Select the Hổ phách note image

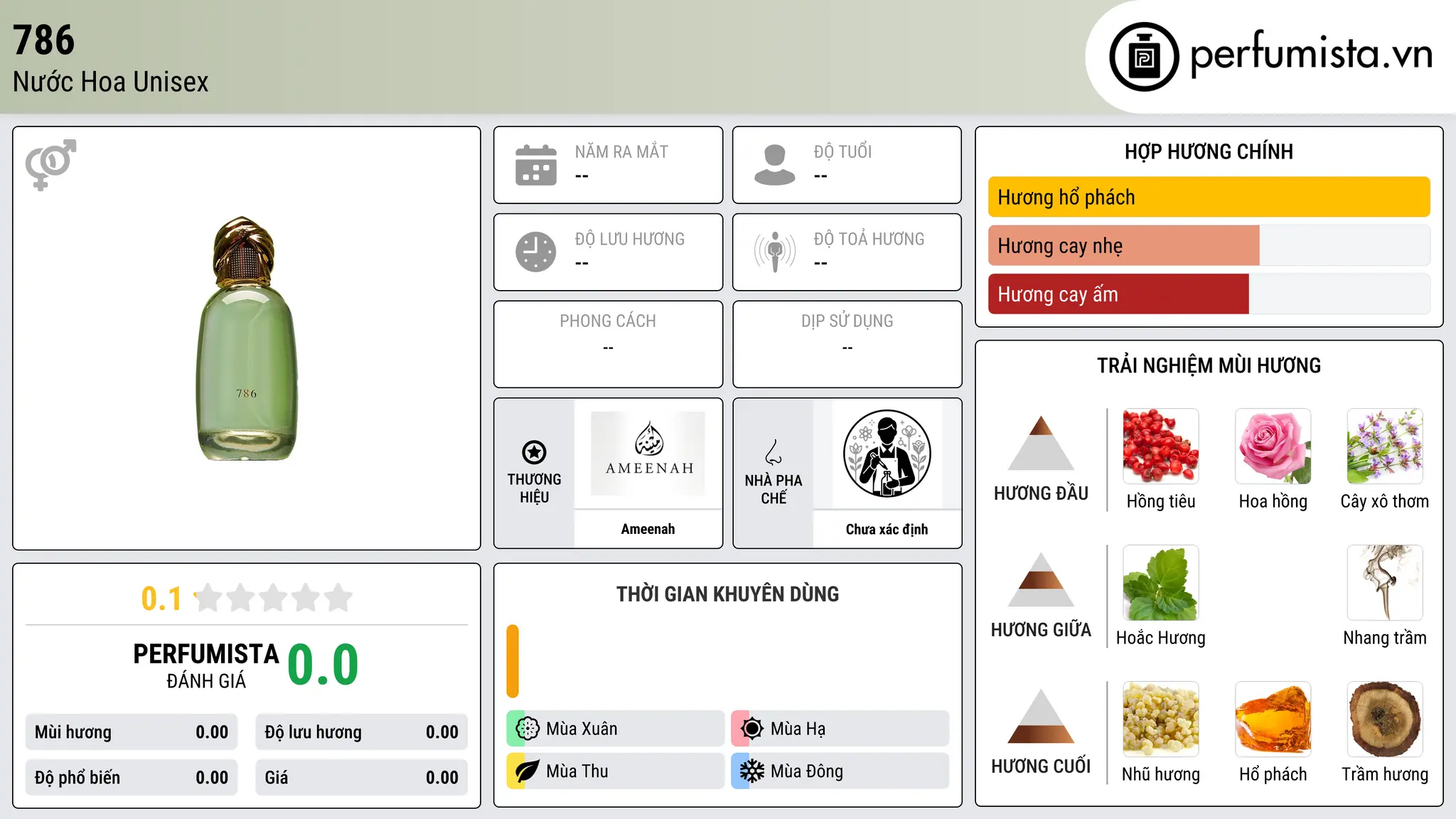coord(1273,719)
